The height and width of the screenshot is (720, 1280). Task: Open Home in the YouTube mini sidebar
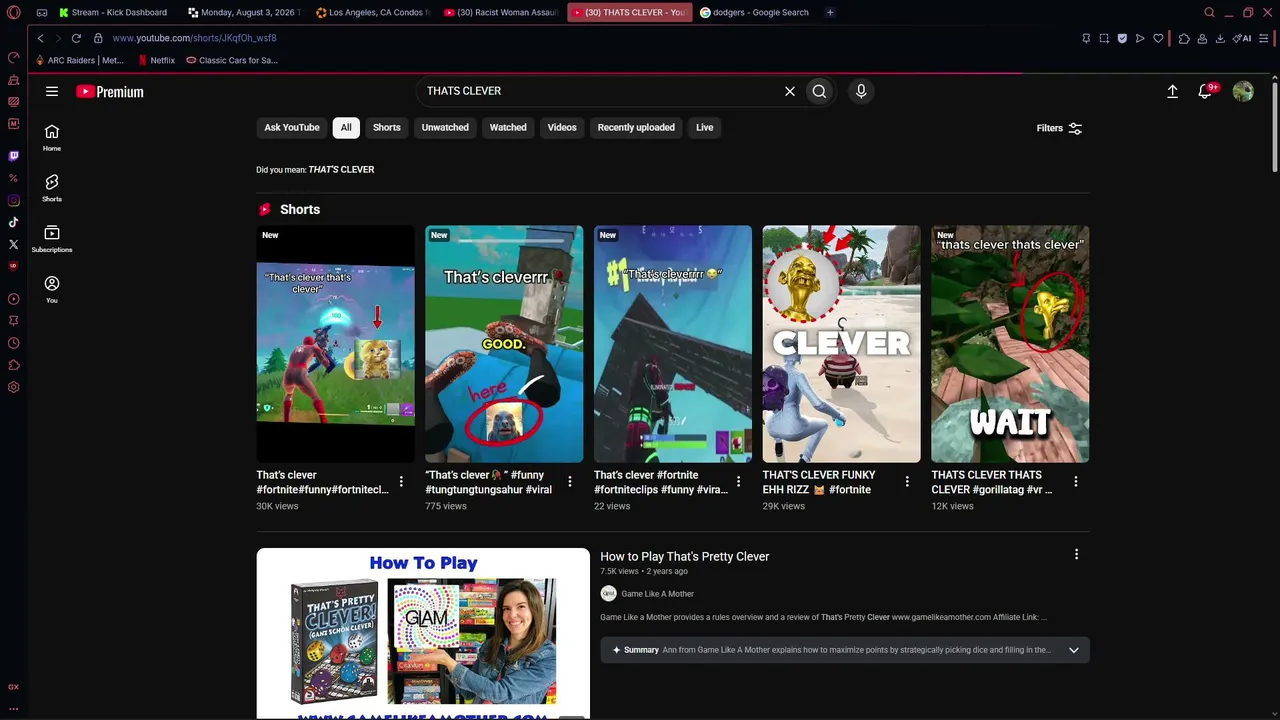point(52,137)
